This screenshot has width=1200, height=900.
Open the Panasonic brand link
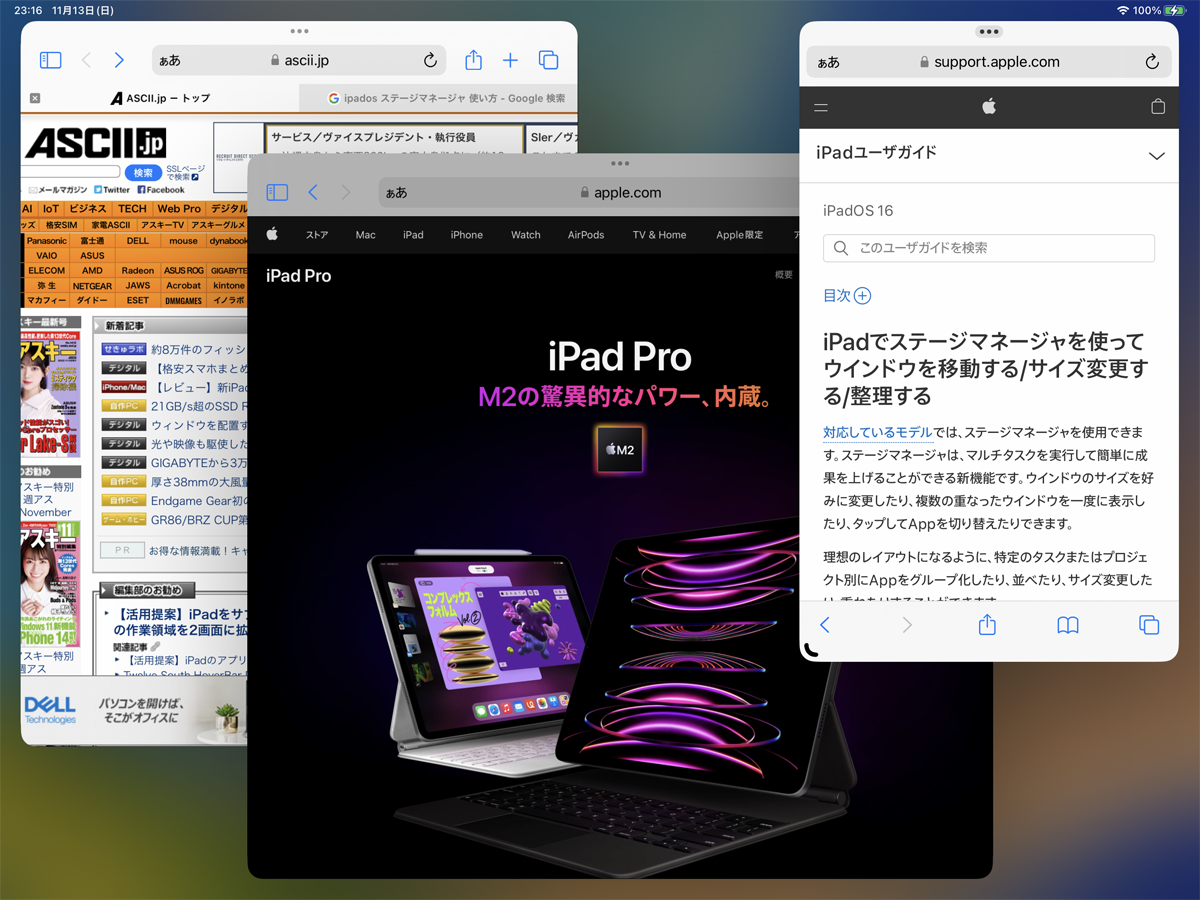pyautogui.click(x=47, y=241)
